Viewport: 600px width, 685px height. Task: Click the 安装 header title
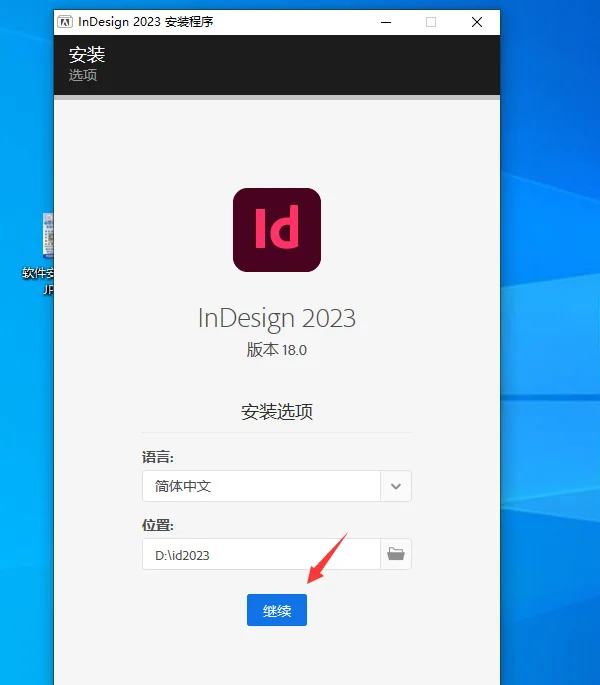tap(87, 55)
